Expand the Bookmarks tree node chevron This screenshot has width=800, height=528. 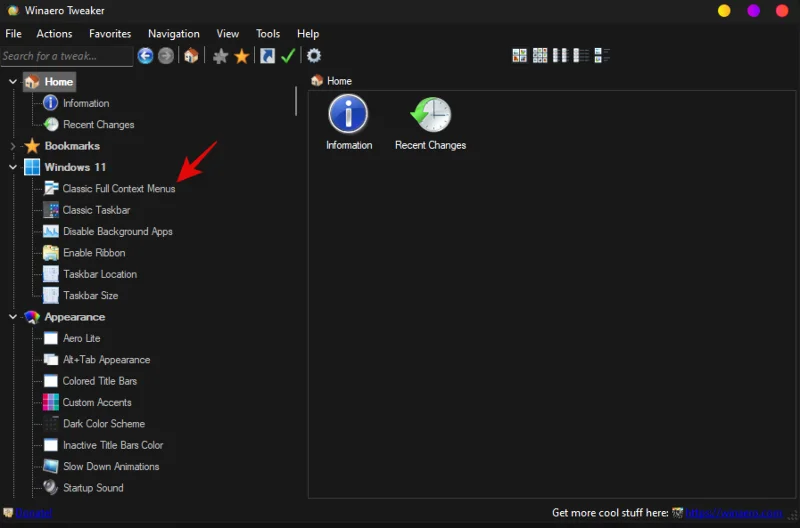click(13, 146)
